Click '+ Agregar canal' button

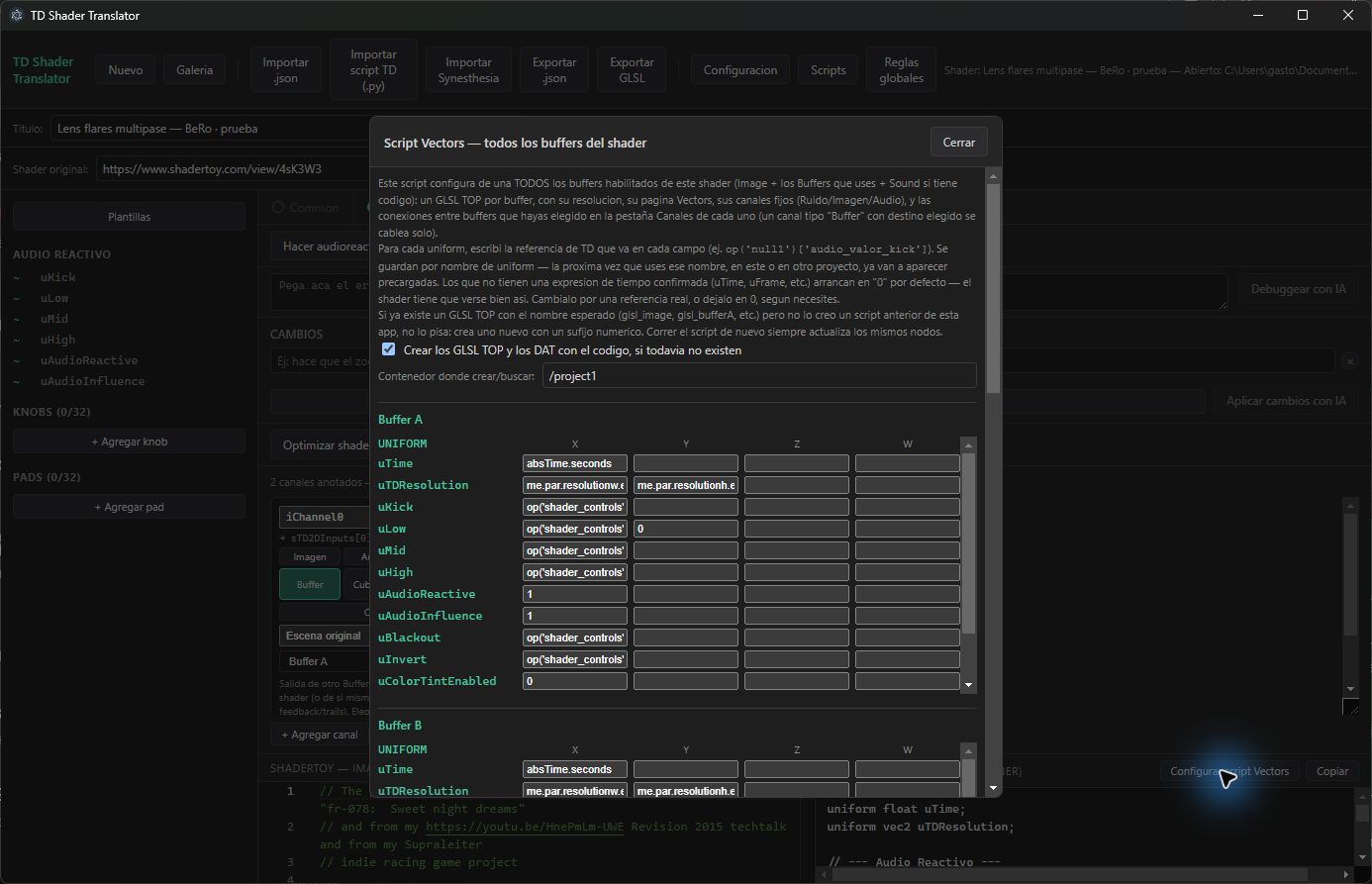click(x=319, y=735)
